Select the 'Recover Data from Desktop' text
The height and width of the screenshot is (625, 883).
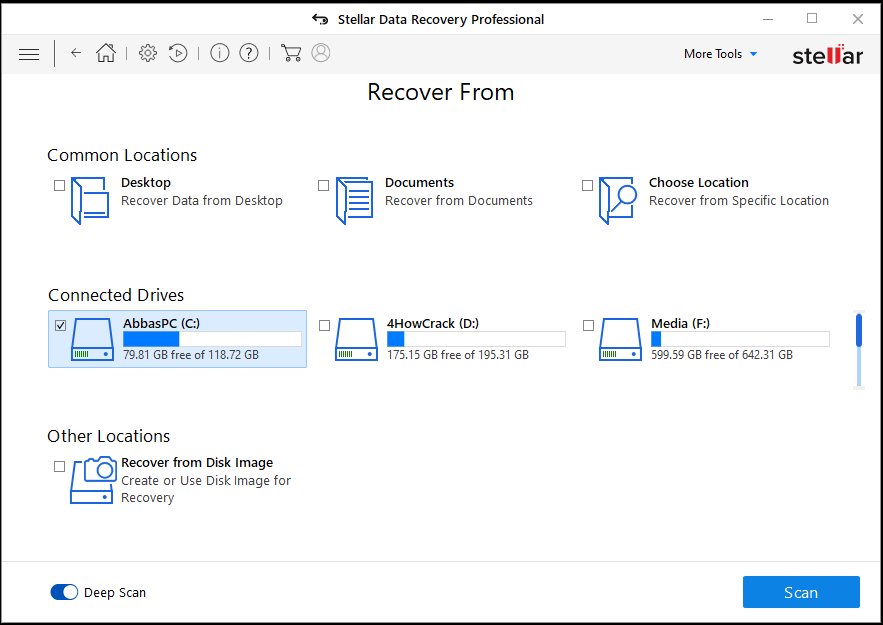[x=202, y=200]
